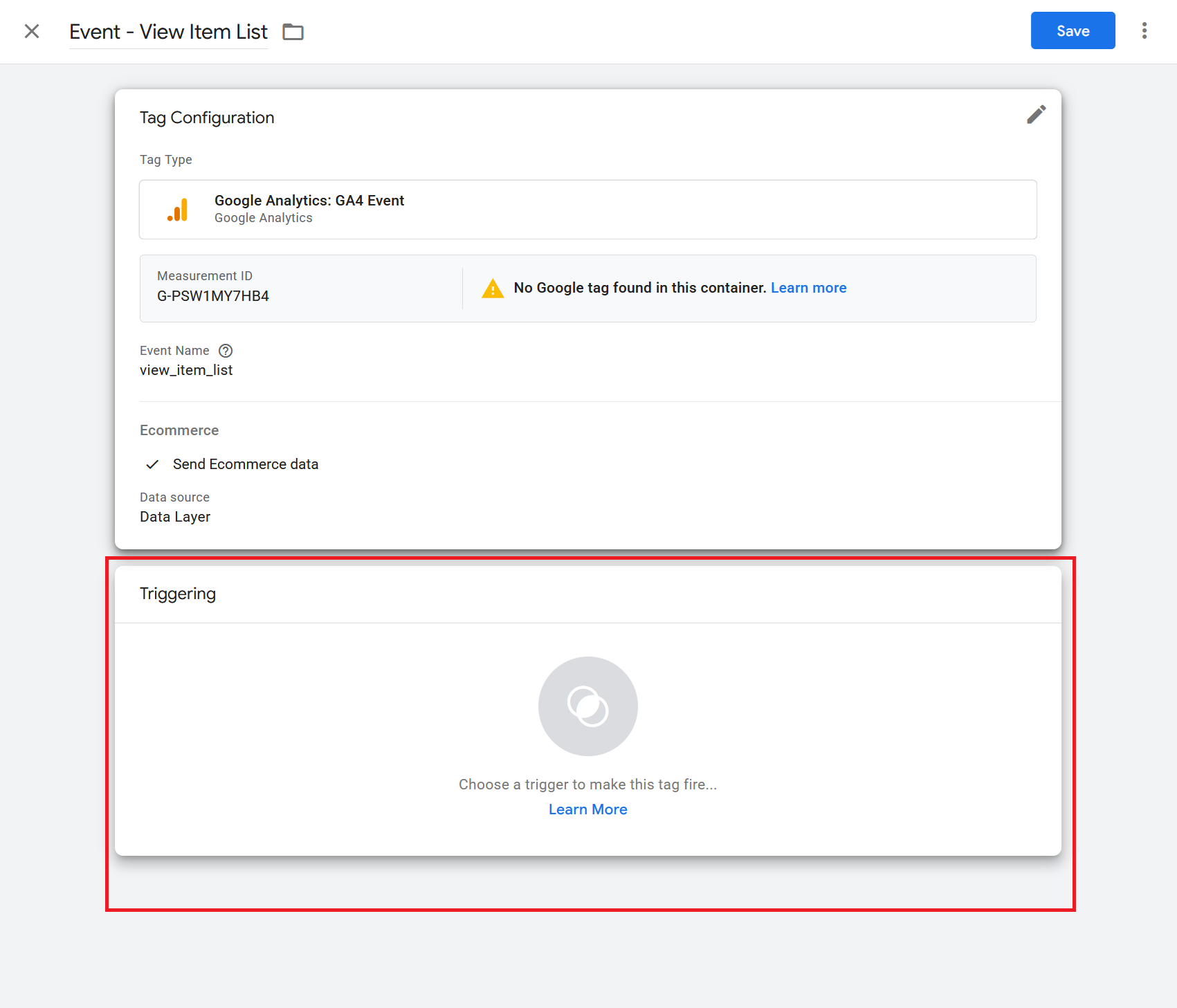
Task: Click the yellow warning triangle icon
Action: (493, 288)
